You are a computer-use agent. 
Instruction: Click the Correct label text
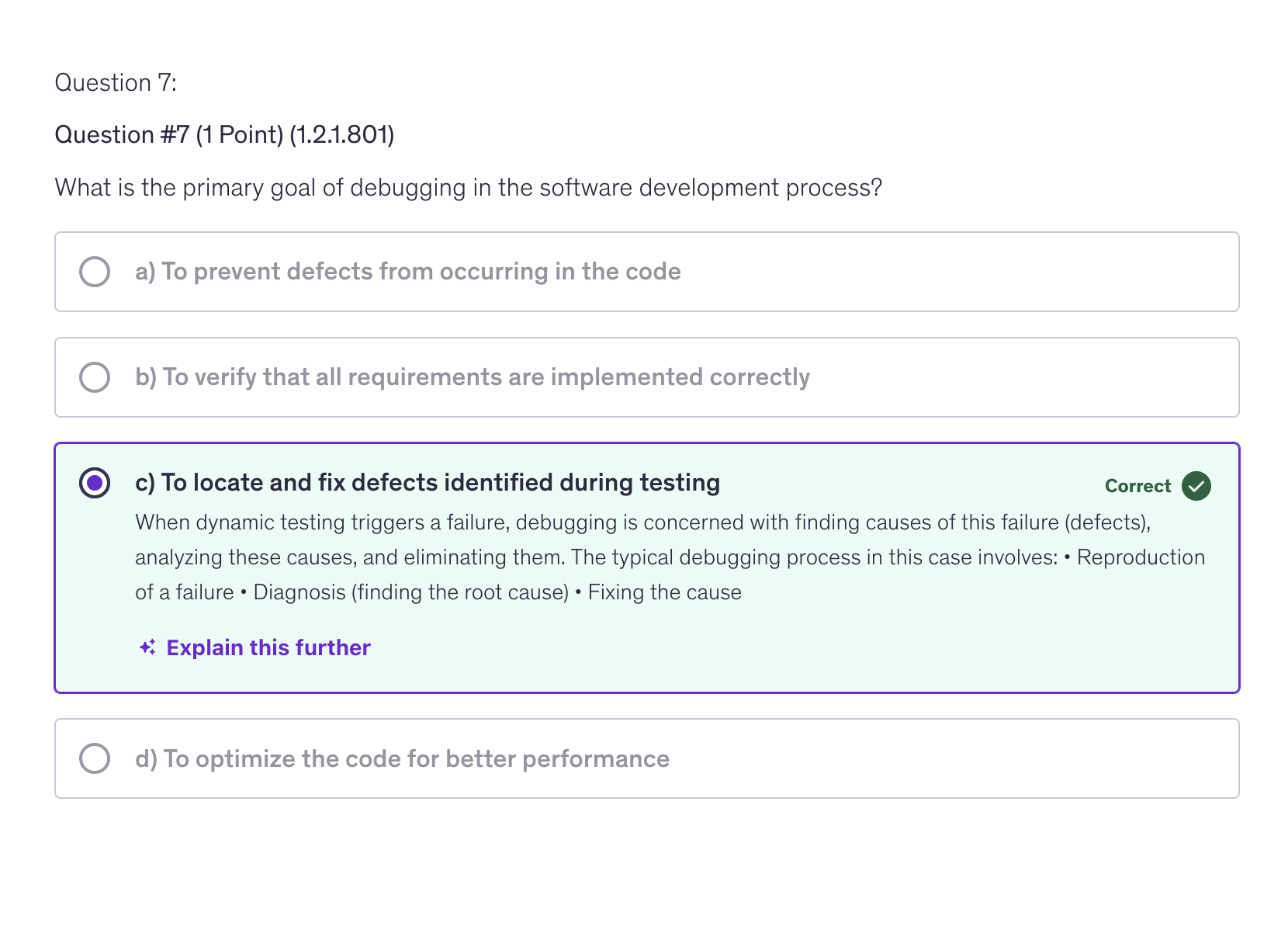coord(1137,486)
